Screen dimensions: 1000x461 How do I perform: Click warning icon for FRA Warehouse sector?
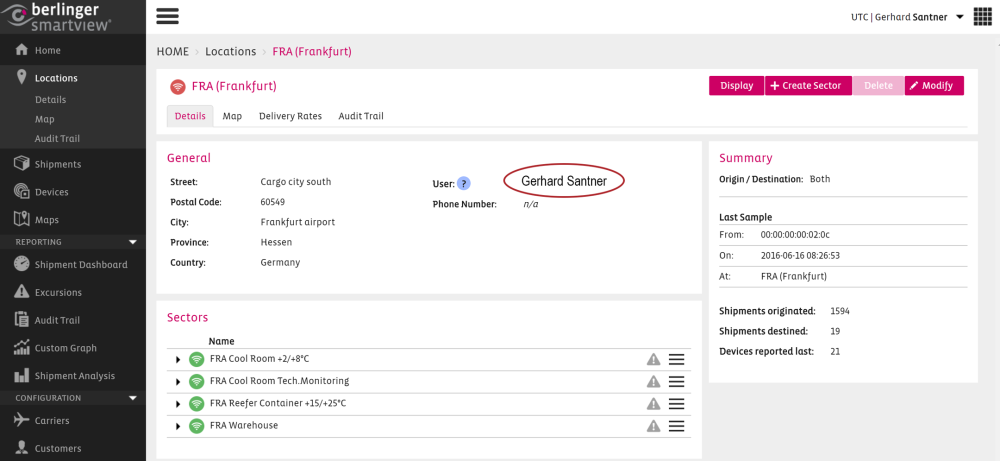coord(653,426)
